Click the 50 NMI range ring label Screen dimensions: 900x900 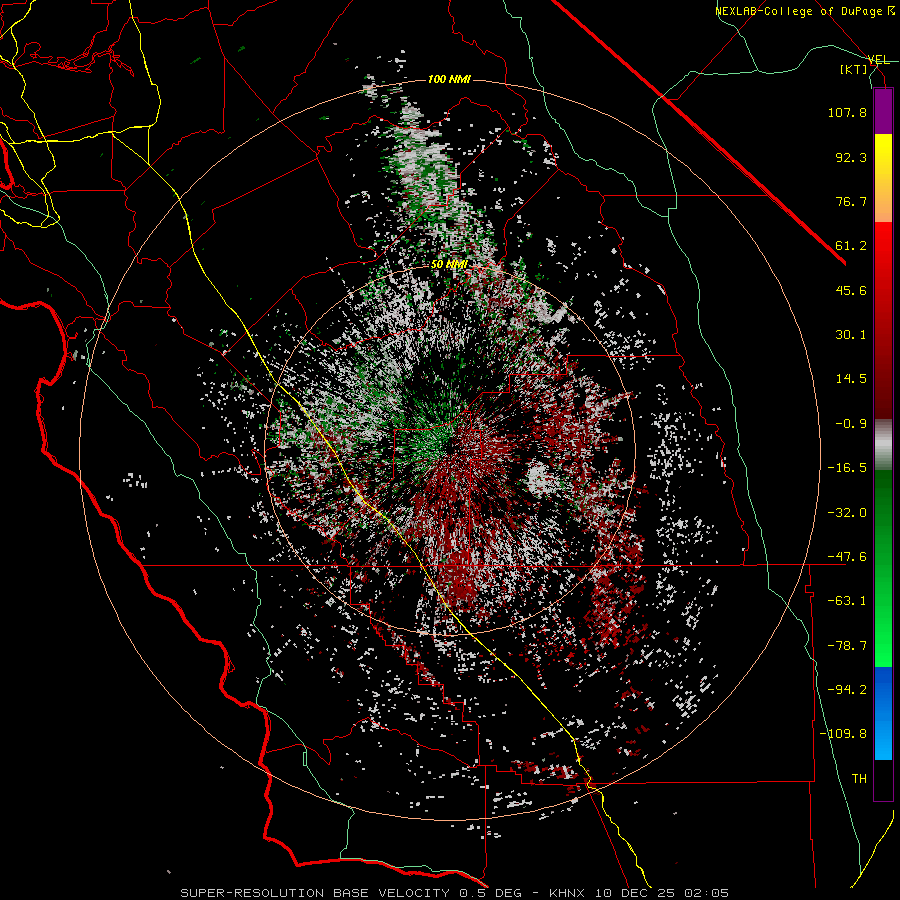click(449, 264)
